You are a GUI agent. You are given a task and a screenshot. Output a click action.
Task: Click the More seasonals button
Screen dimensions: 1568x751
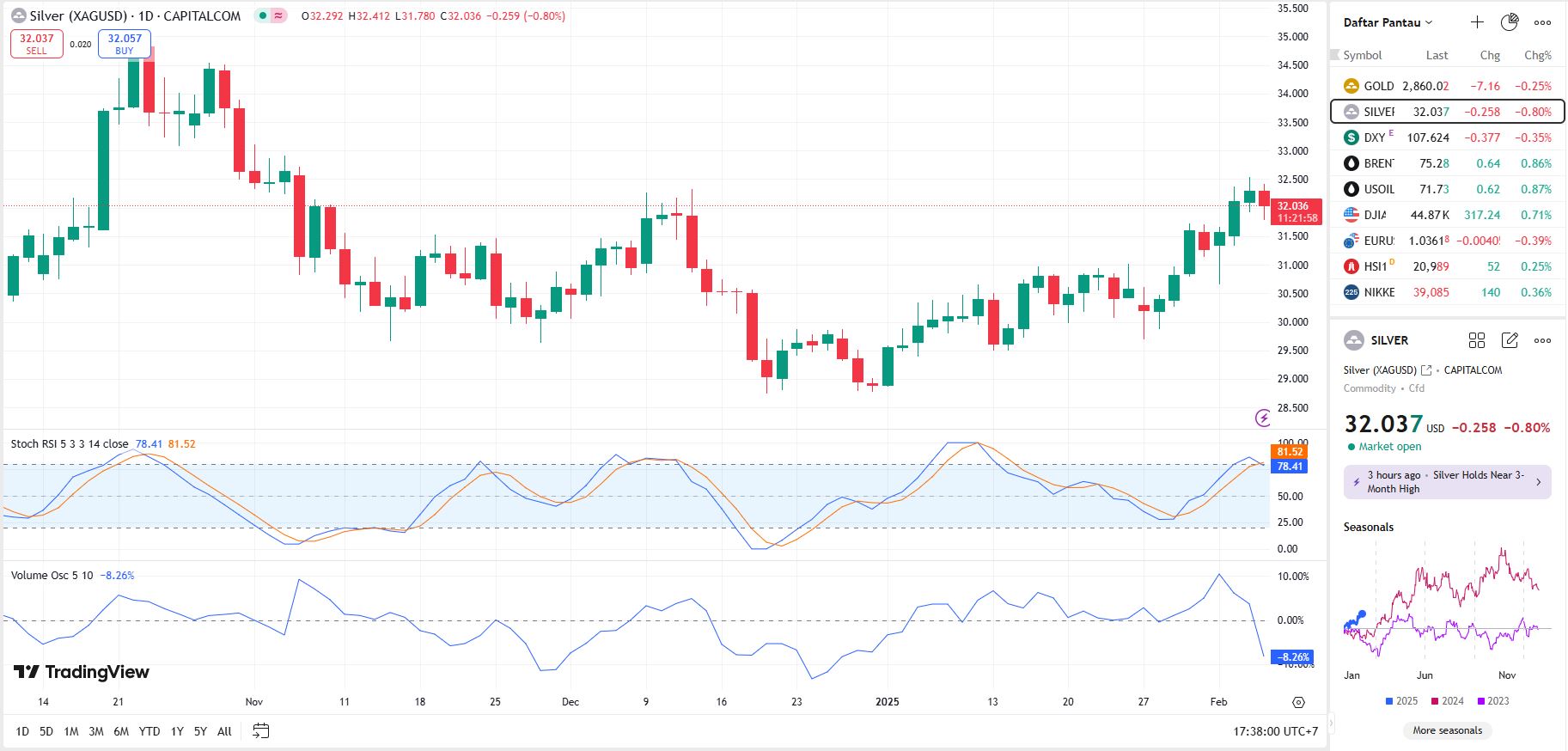point(1448,730)
